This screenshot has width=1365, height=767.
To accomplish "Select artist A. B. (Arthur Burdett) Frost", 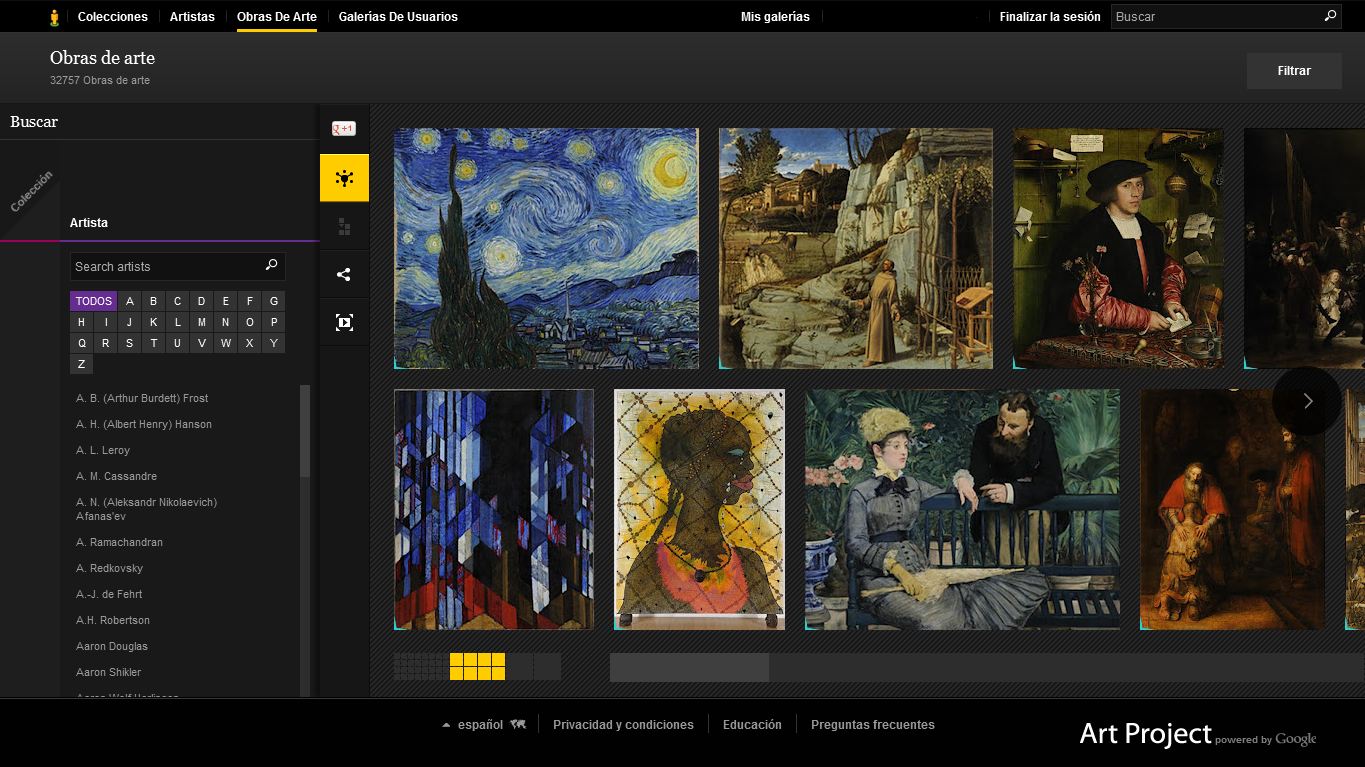I will tap(142, 398).
